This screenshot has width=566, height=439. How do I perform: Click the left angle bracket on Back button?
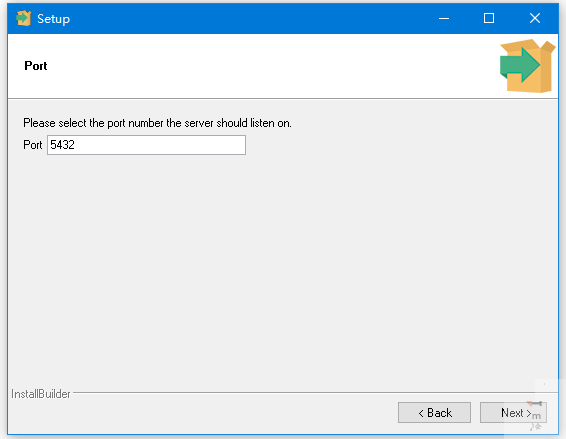point(421,413)
